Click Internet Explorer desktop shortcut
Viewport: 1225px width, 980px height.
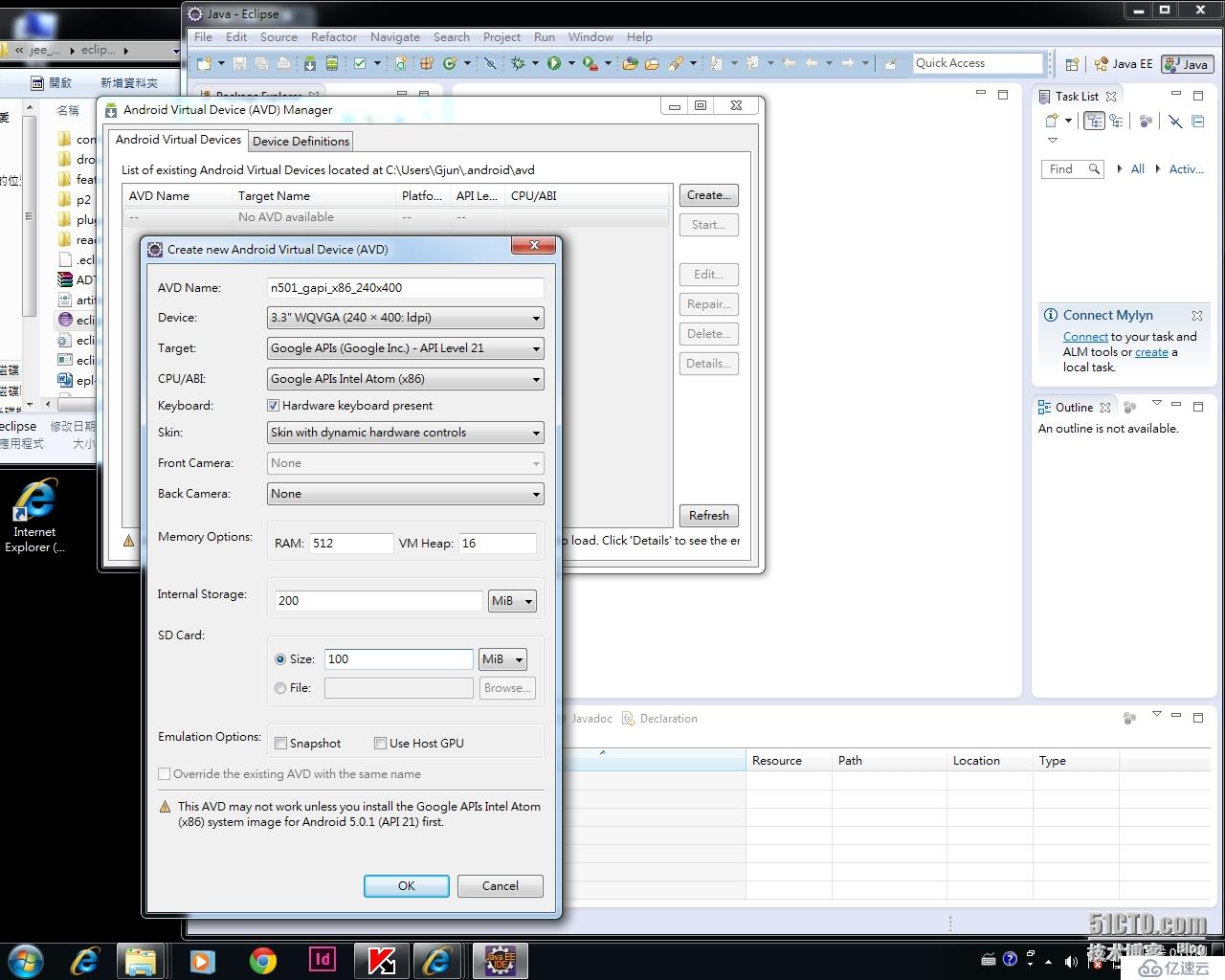tap(34, 517)
